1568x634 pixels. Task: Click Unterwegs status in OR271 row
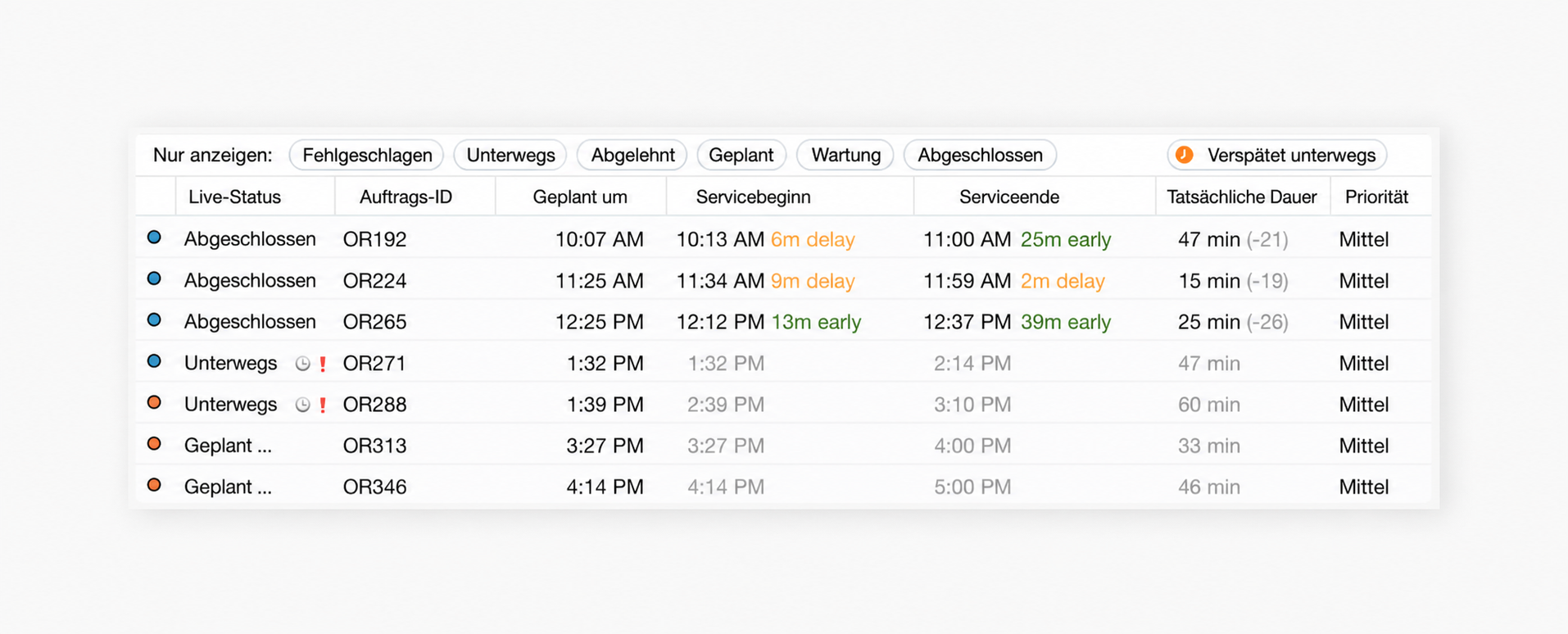pyautogui.click(x=230, y=363)
